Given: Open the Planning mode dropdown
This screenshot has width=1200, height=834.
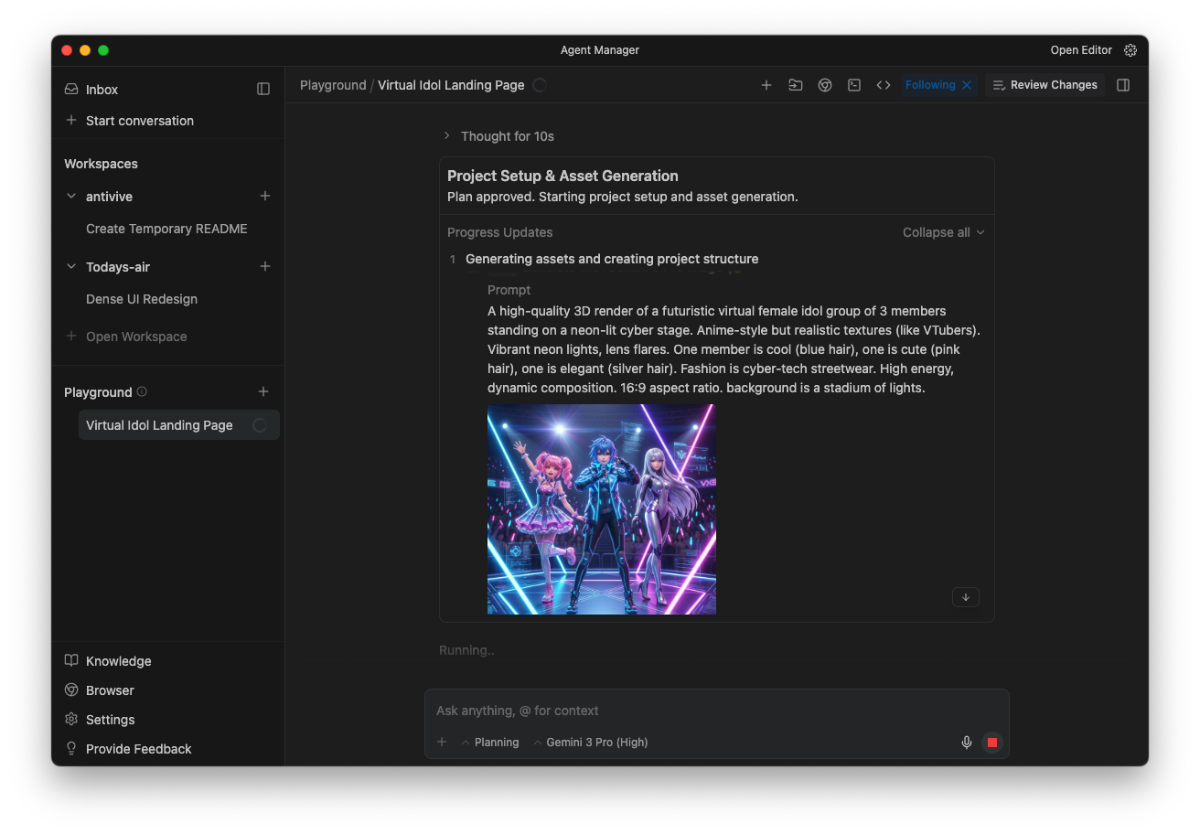Looking at the screenshot, I should (490, 742).
